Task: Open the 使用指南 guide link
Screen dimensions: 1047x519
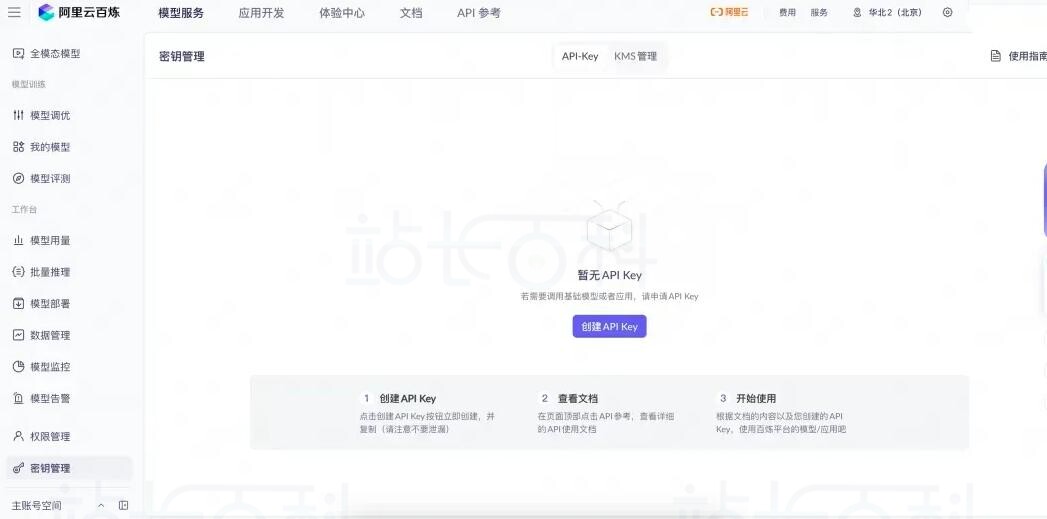Action: pos(1020,57)
